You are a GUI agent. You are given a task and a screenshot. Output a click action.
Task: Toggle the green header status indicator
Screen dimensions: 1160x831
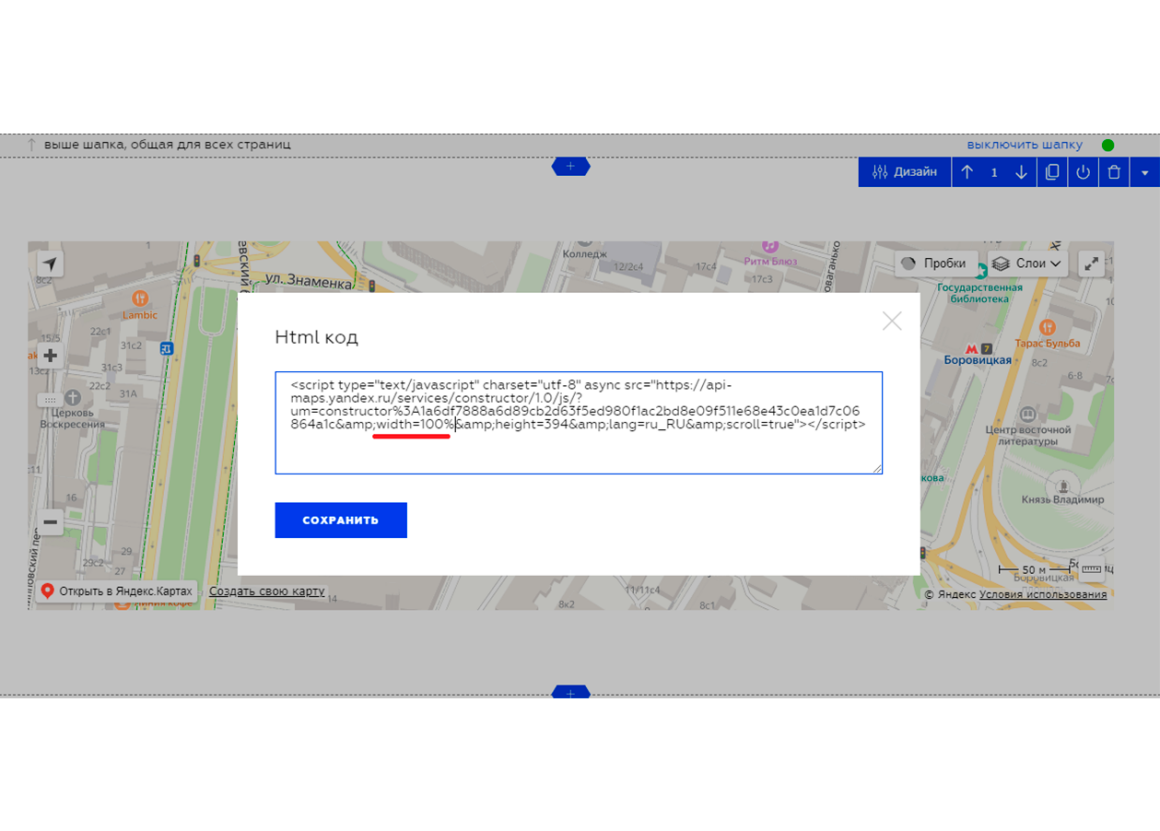click(x=1107, y=145)
